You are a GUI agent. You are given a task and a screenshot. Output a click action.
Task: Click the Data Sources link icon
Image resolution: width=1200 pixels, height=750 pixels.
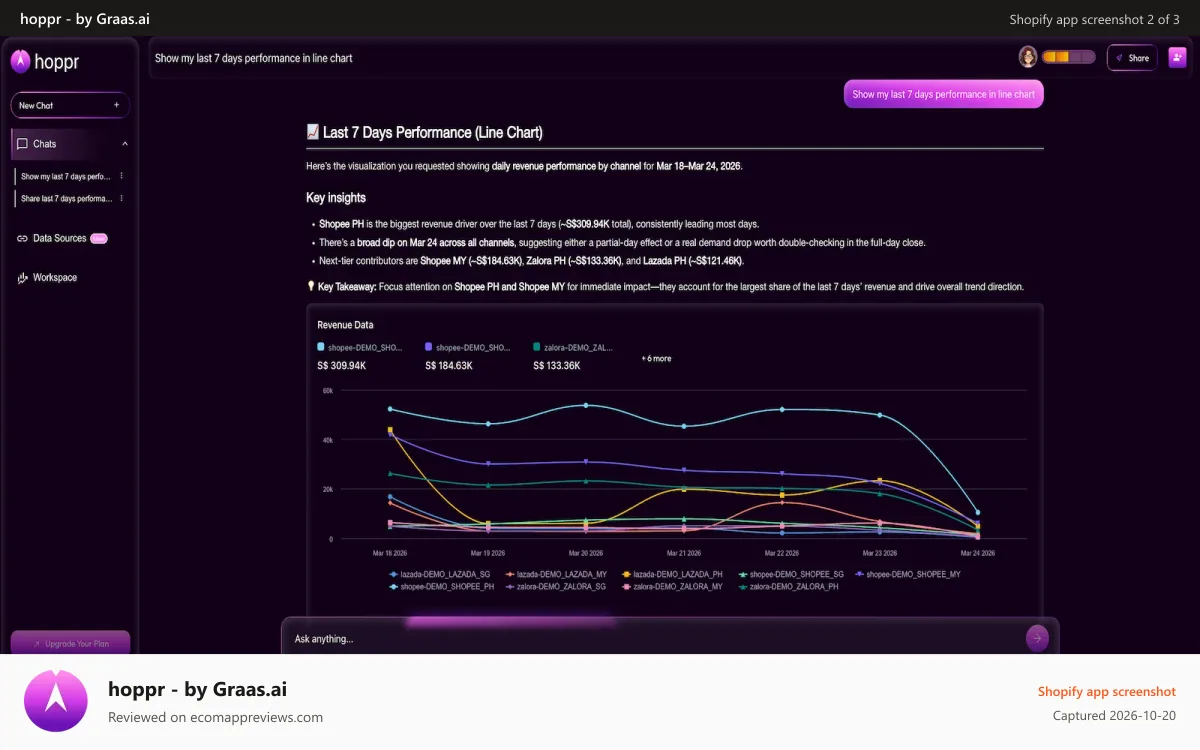[x=22, y=238]
